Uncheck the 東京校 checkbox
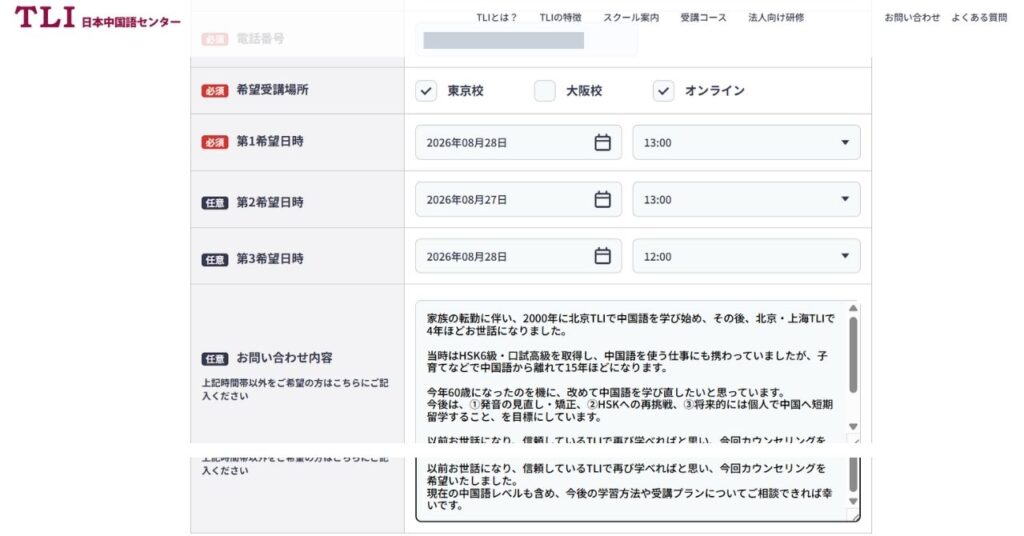This screenshot has width=1024, height=536. tap(426, 91)
